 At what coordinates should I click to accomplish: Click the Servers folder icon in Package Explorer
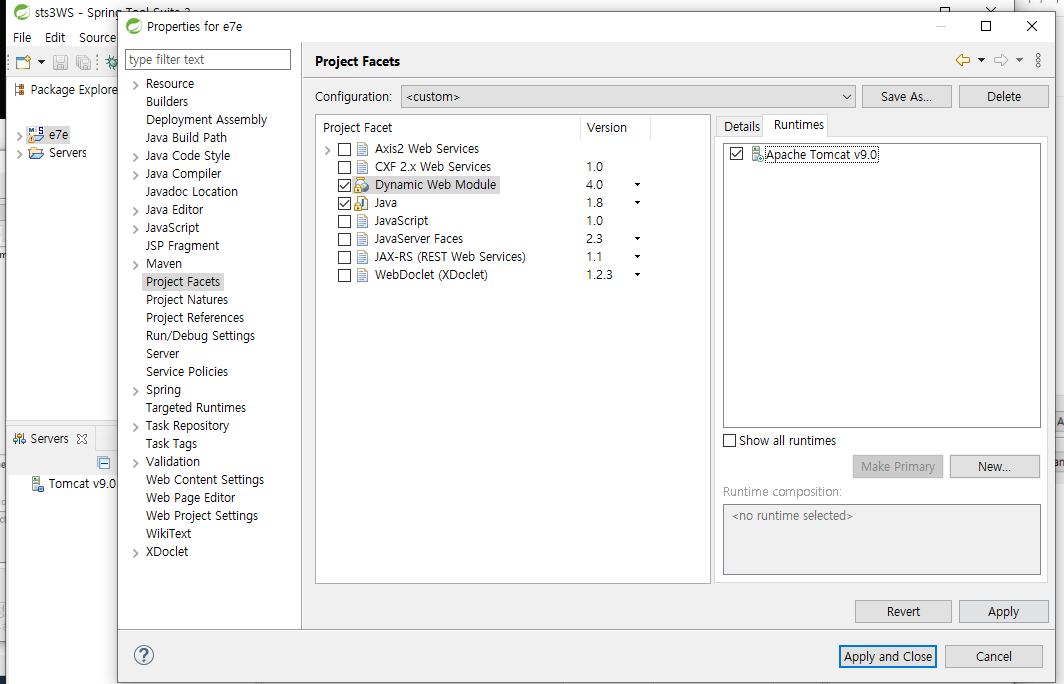(x=36, y=153)
